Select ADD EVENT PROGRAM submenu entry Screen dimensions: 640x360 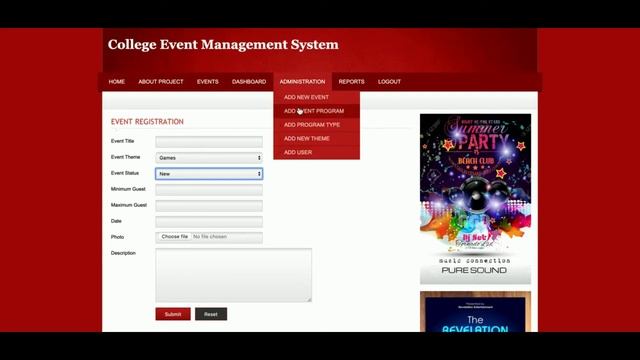(316, 111)
